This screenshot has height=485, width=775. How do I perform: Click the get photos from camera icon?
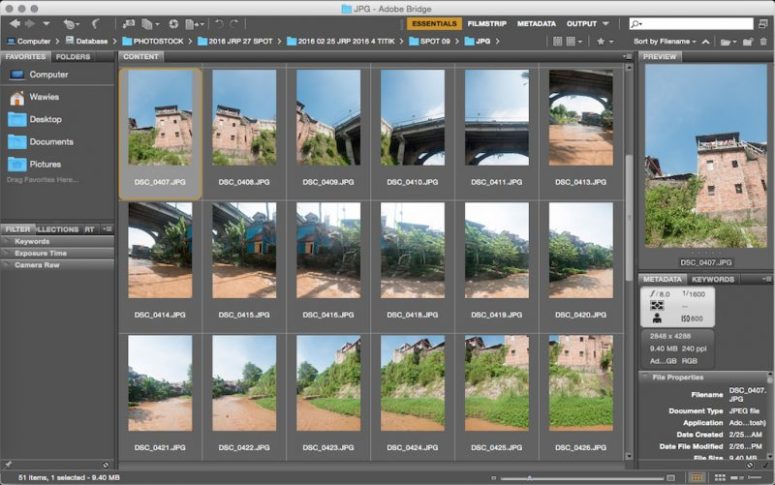(x=129, y=23)
